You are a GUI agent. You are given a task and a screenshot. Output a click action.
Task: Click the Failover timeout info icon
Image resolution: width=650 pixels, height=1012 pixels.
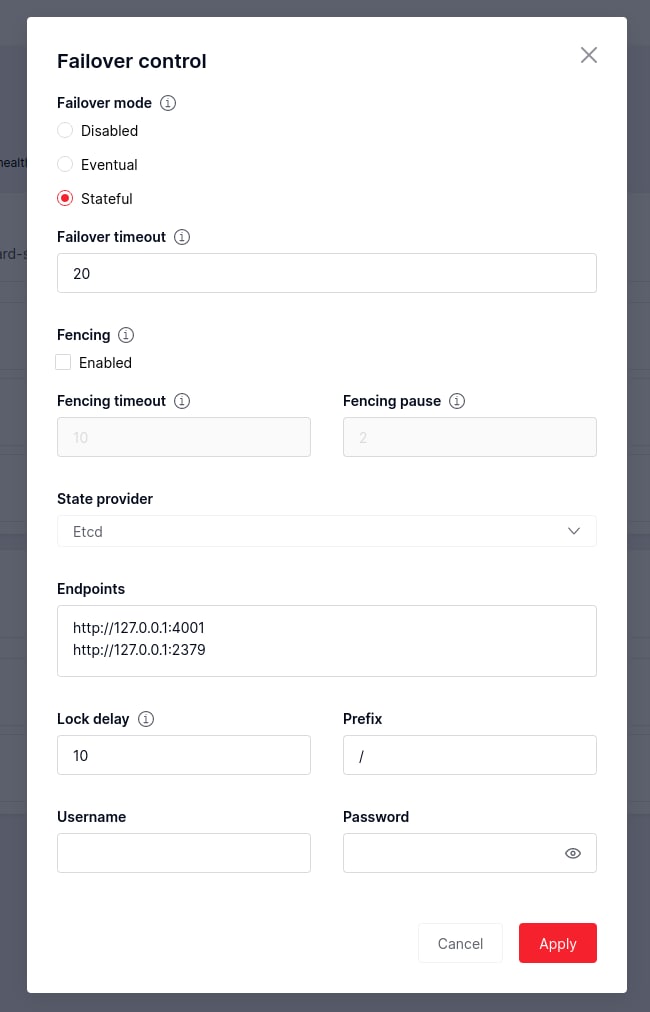[x=182, y=237]
